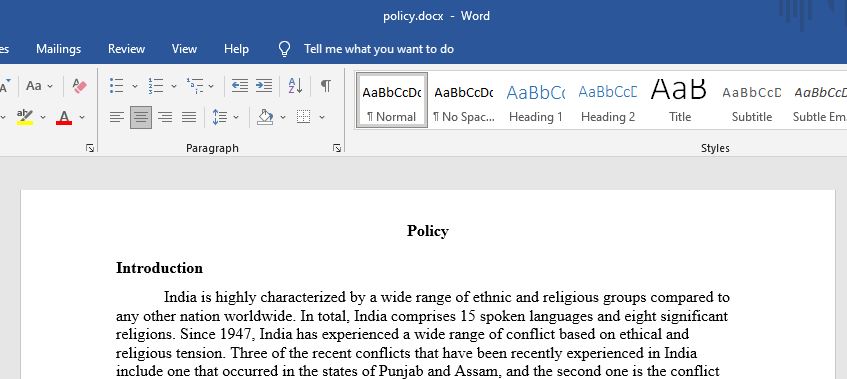Toggle Show/Hide paragraph marks
The height and width of the screenshot is (379, 847).
click(326, 85)
